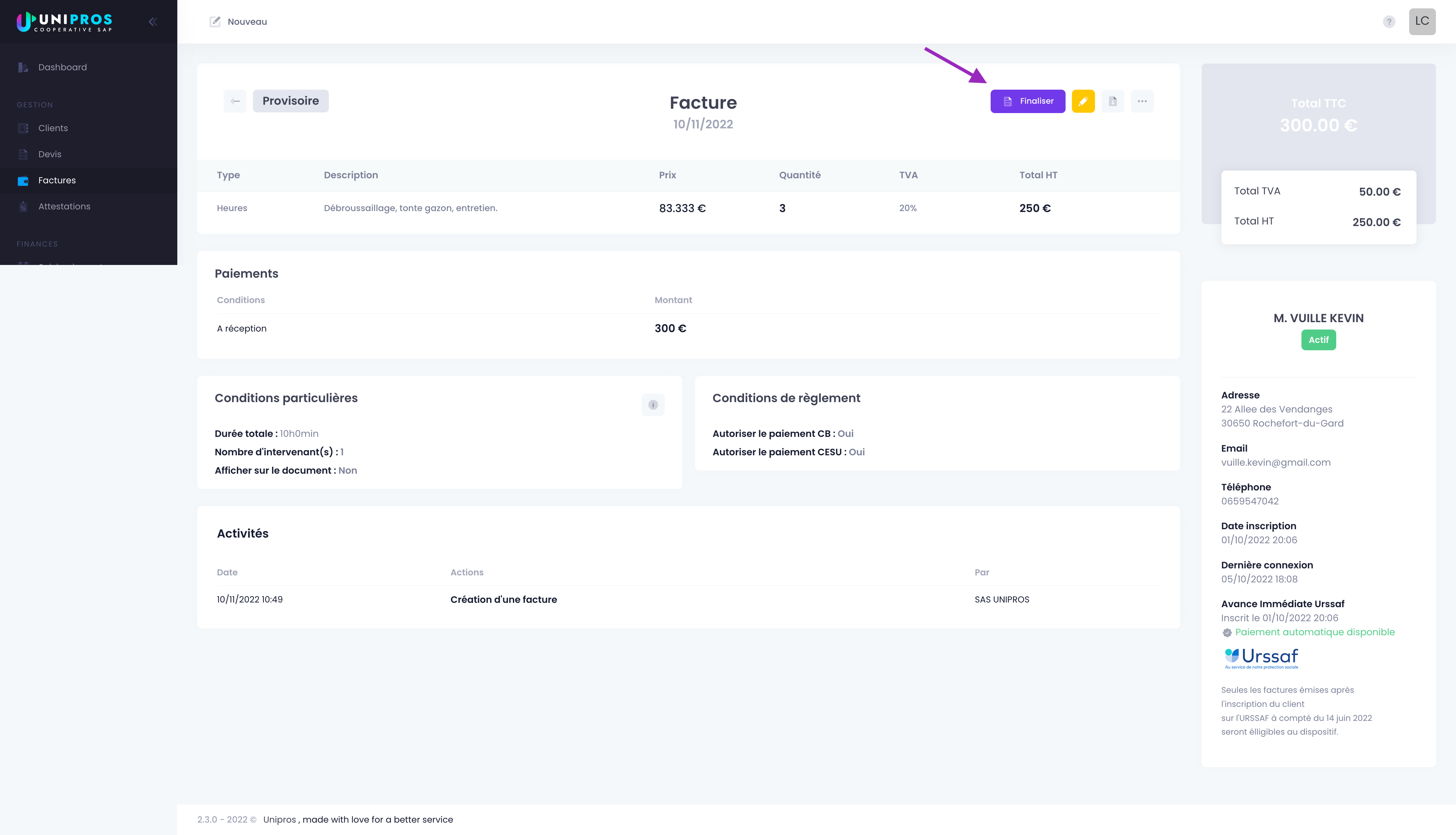This screenshot has height=835, width=1456.
Task: Click the Factures wallet icon
Action: point(23,181)
